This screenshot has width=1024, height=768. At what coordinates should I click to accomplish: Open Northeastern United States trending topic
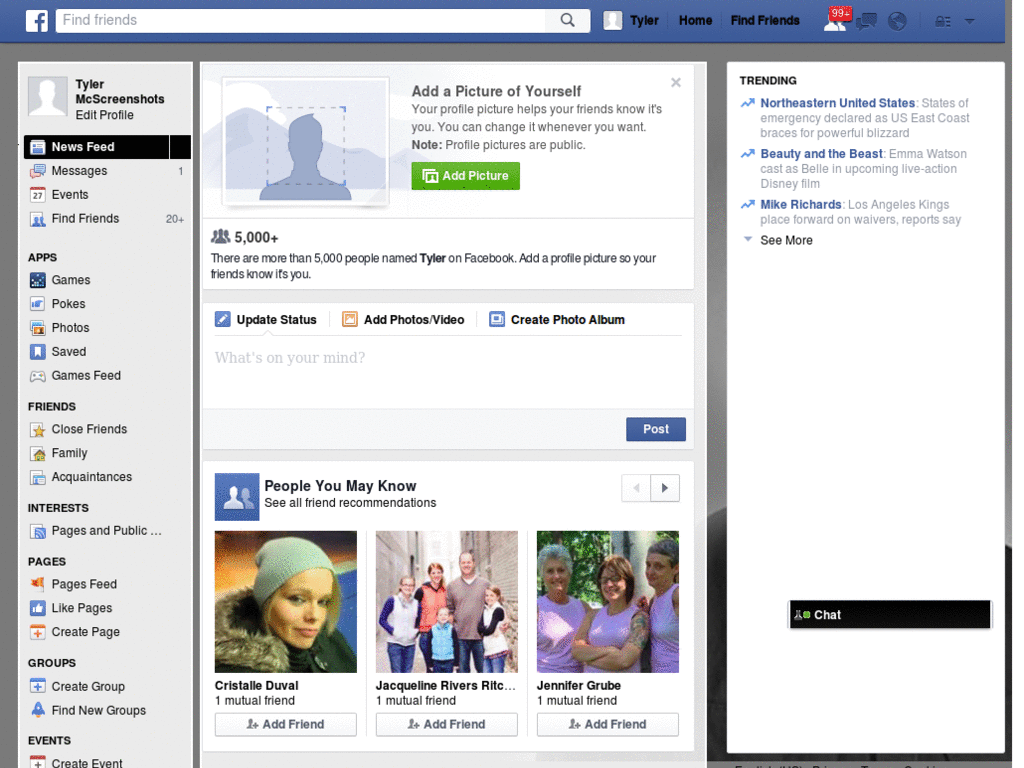point(837,103)
